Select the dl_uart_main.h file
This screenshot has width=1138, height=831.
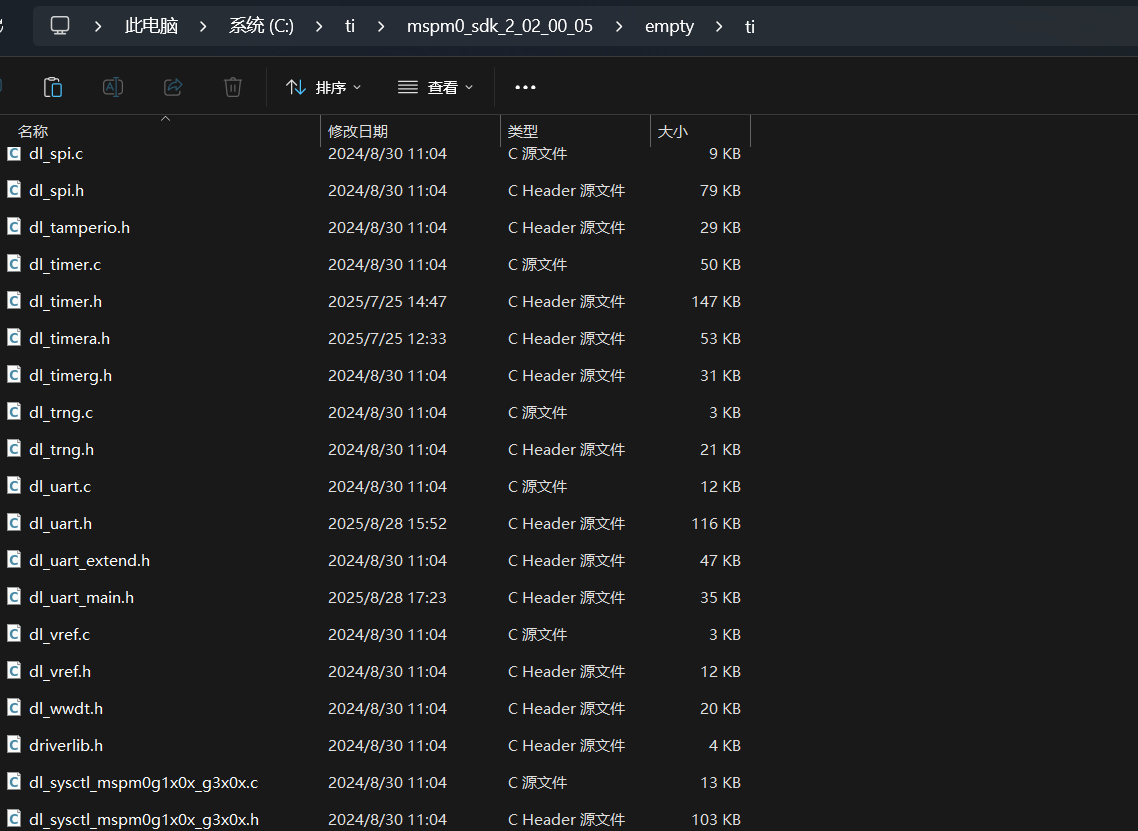(x=81, y=597)
